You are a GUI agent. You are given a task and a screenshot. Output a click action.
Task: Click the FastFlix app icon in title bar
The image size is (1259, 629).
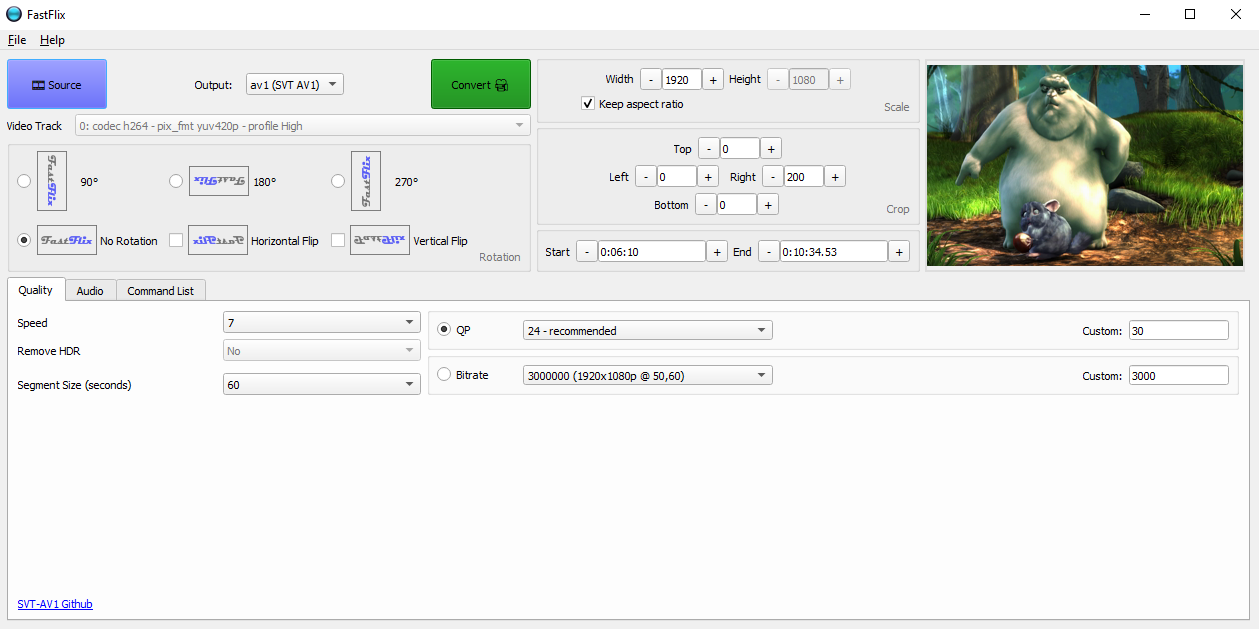point(14,14)
